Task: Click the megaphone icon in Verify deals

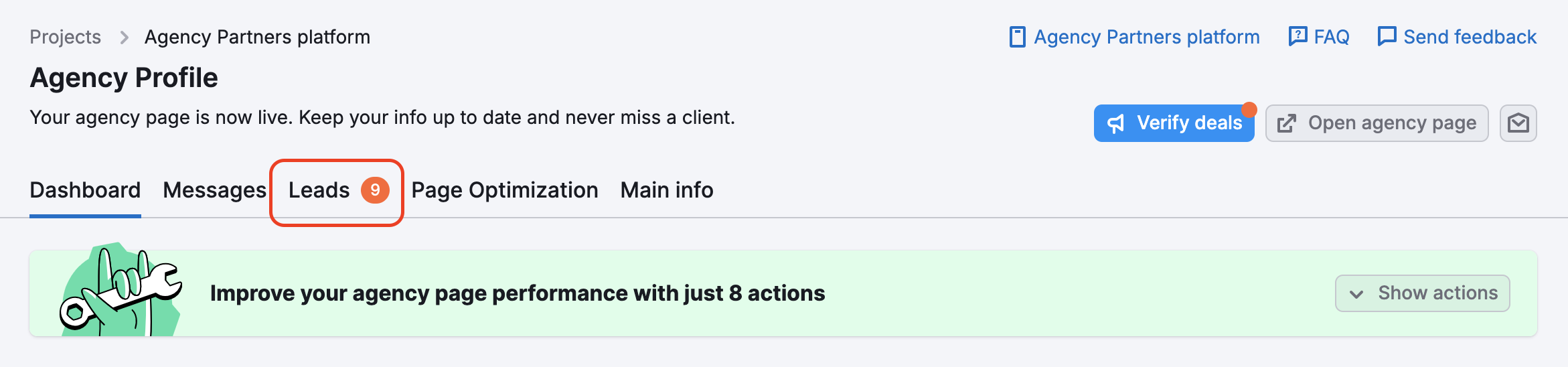Action: (x=1116, y=123)
